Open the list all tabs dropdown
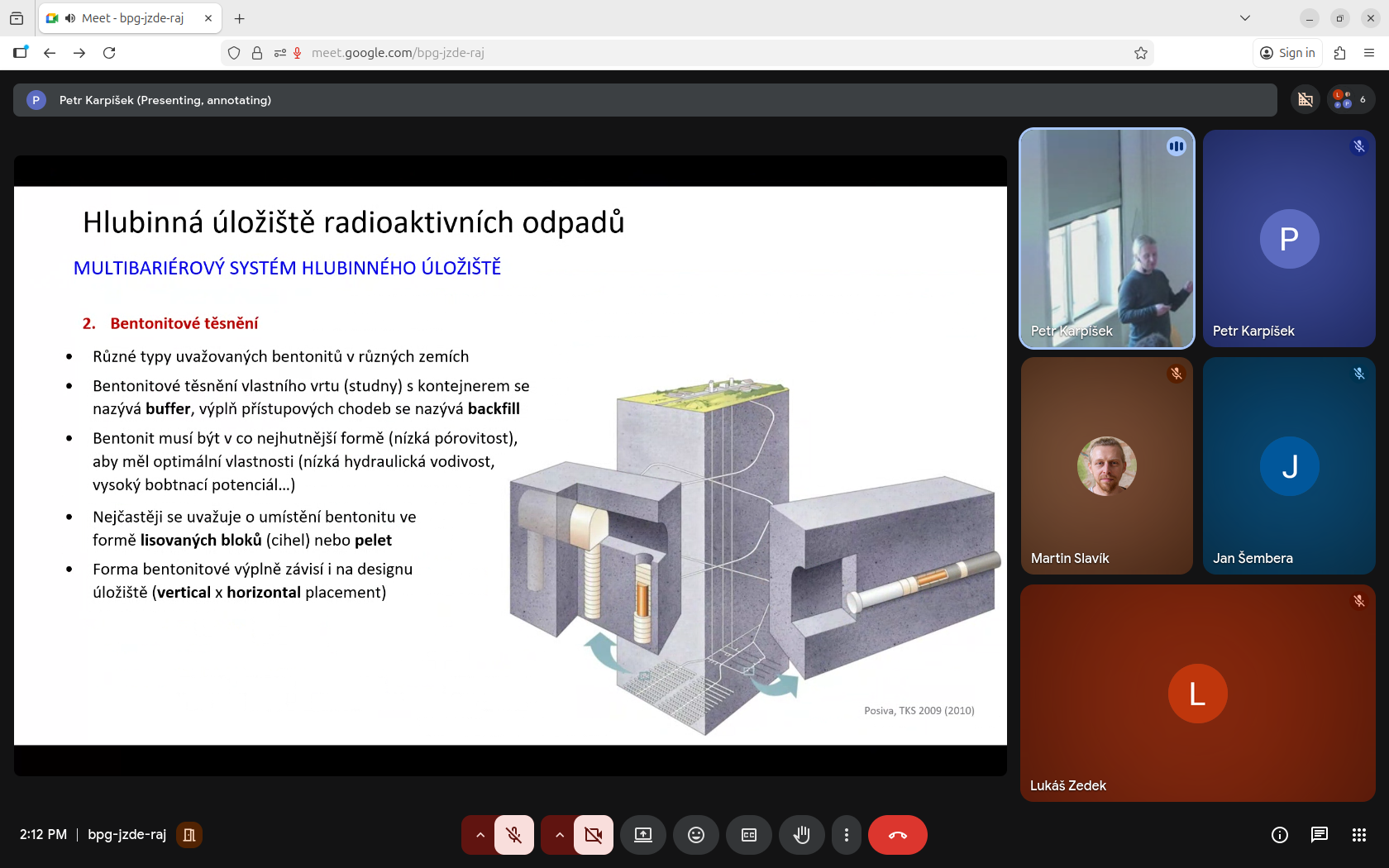The image size is (1389, 868). click(x=1245, y=18)
